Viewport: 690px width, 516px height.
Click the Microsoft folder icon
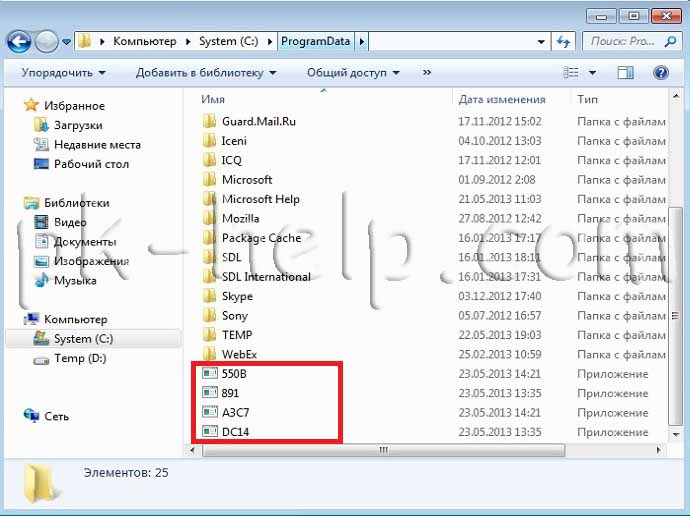pos(209,179)
